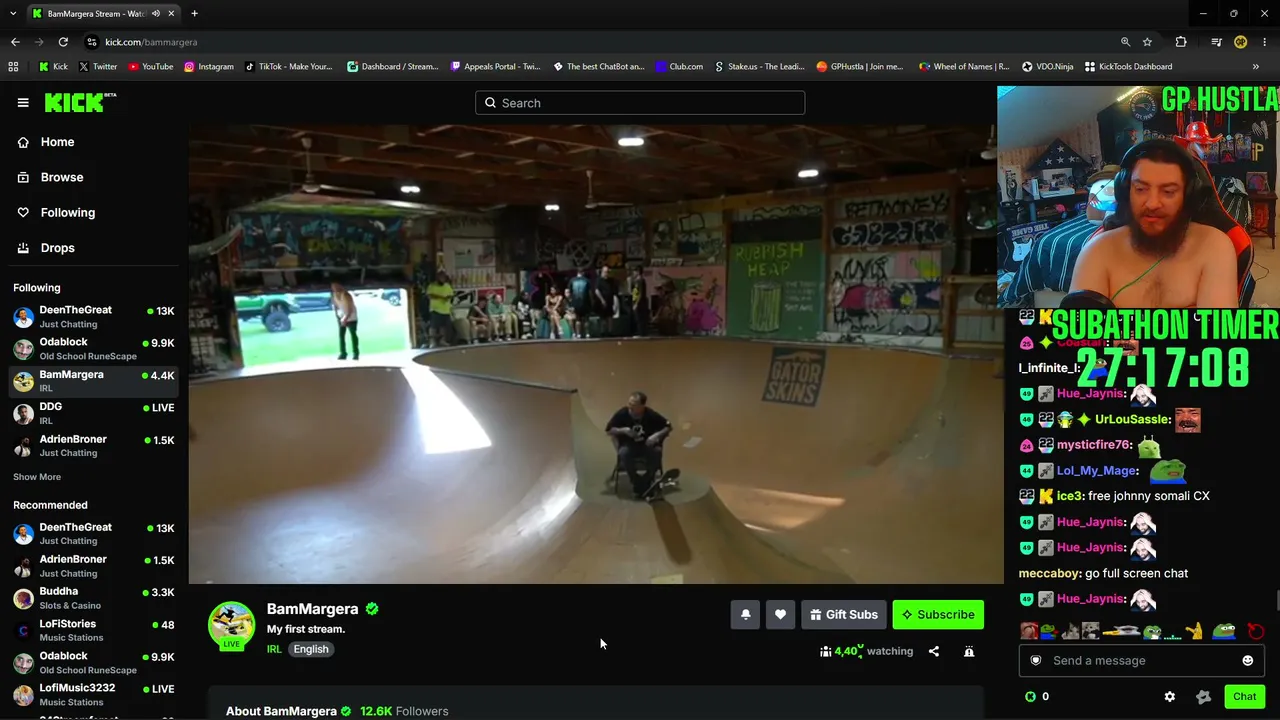Open the chat emoji picker

pos(1248,660)
